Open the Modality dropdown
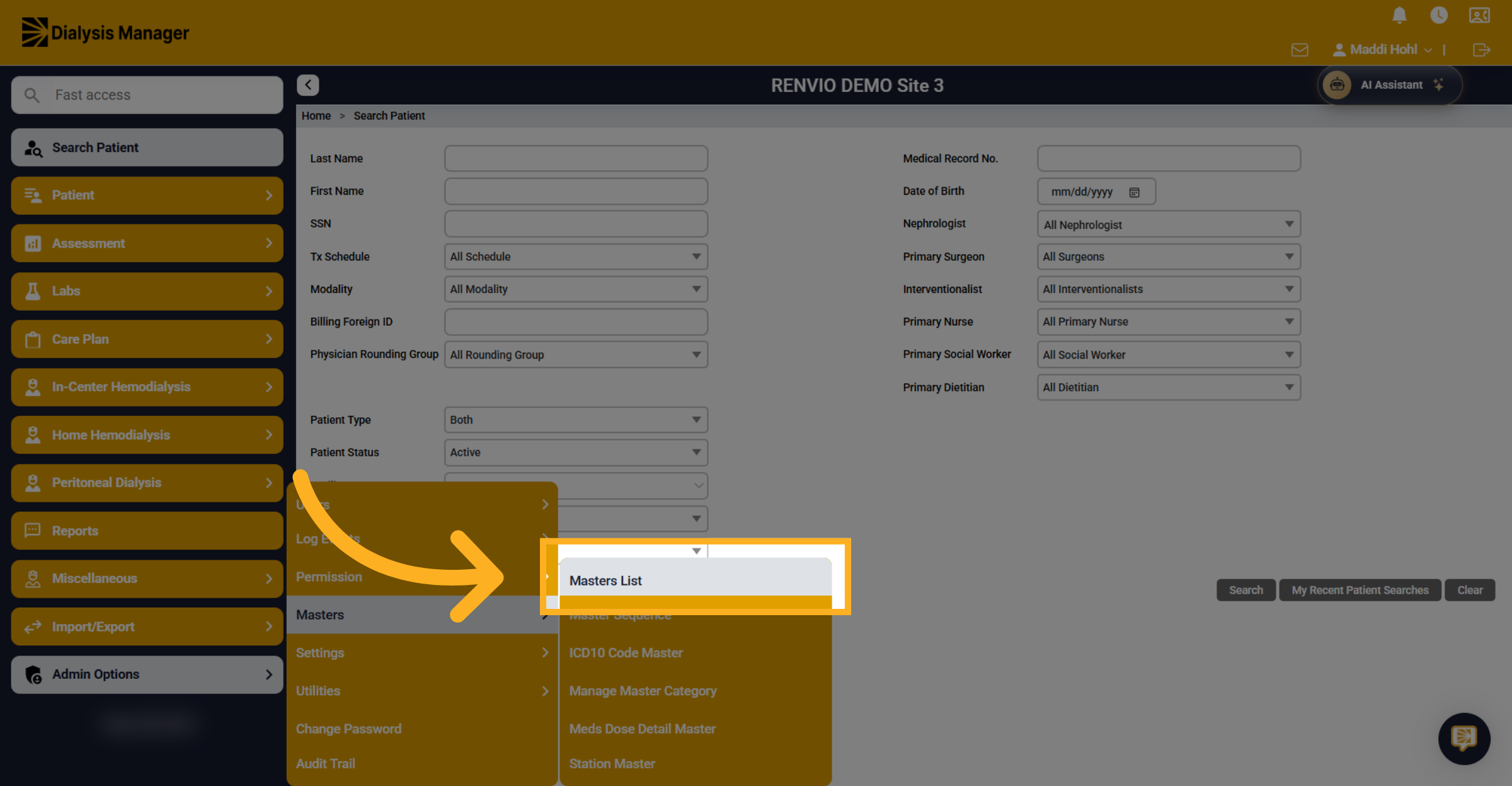Image resolution: width=1512 pixels, height=786 pixels. click(576, 289)
